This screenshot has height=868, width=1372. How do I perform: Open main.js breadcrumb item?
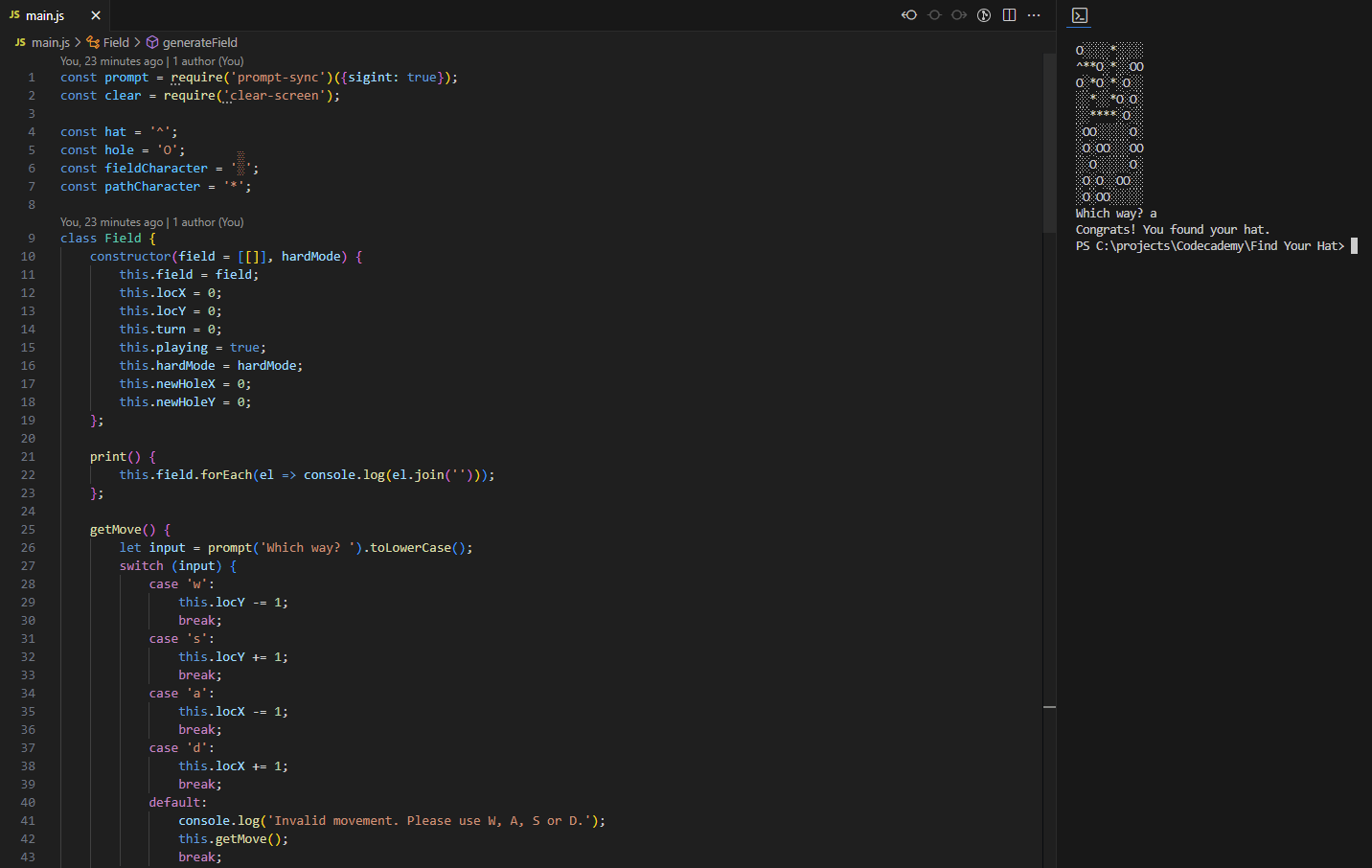(51, 42)
